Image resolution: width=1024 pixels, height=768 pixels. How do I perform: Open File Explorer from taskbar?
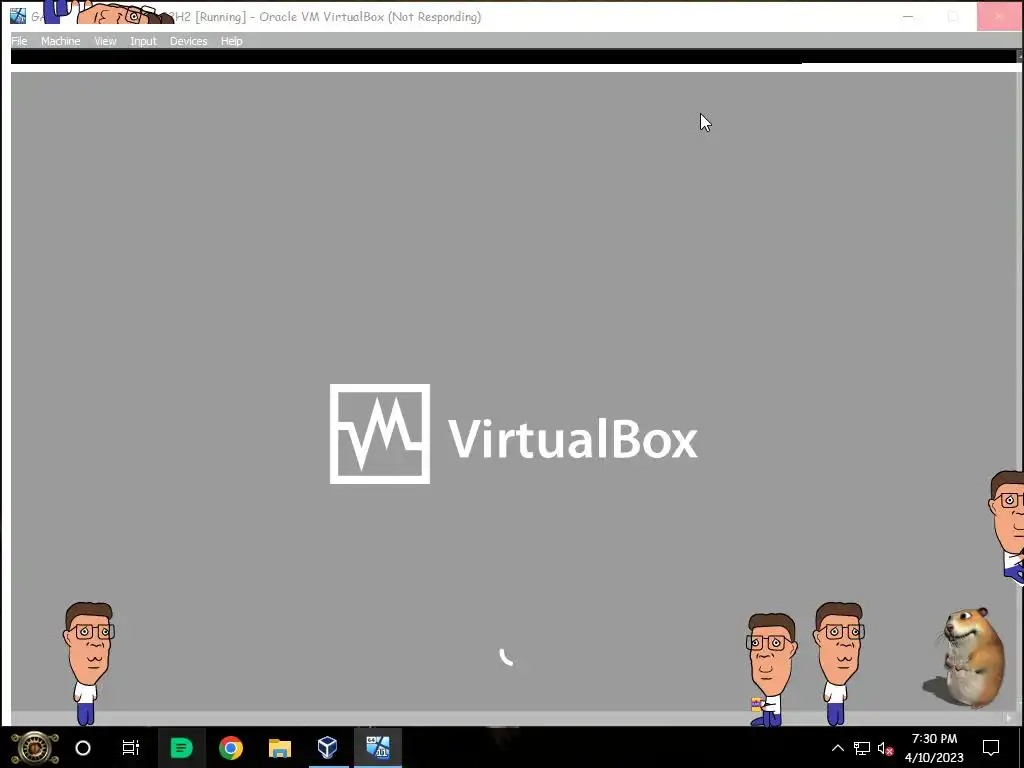280,748
